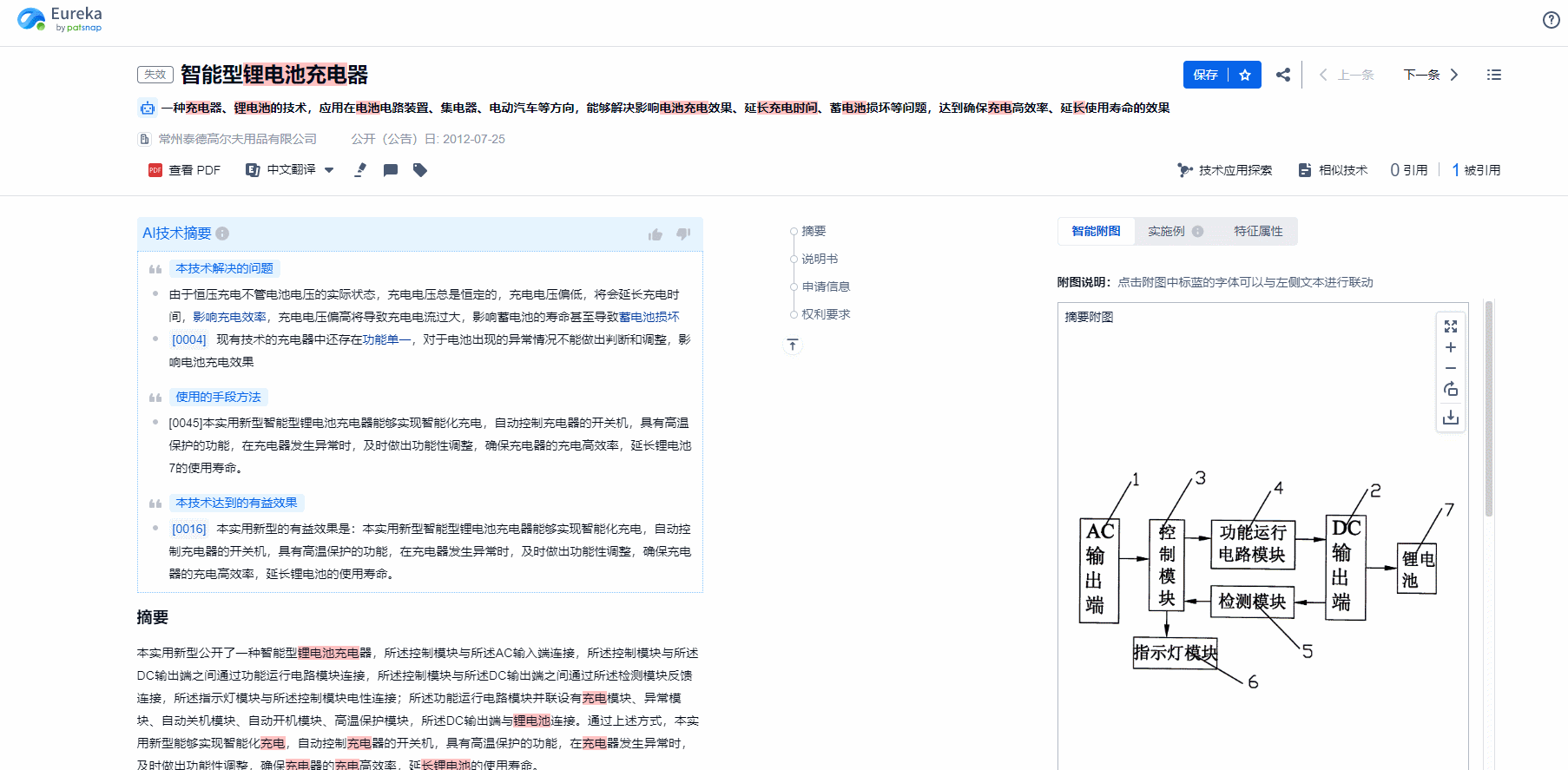Click the highlighter annotation icon

tap(360, 170)
